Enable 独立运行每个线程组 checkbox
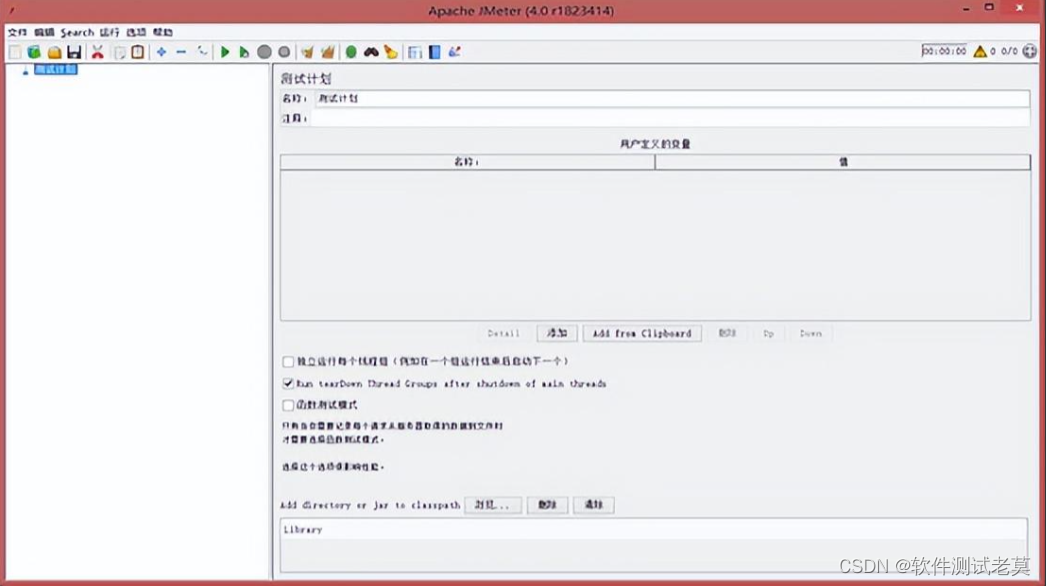The width and height of the screenshot is (1046, 586). pos(288,362)
